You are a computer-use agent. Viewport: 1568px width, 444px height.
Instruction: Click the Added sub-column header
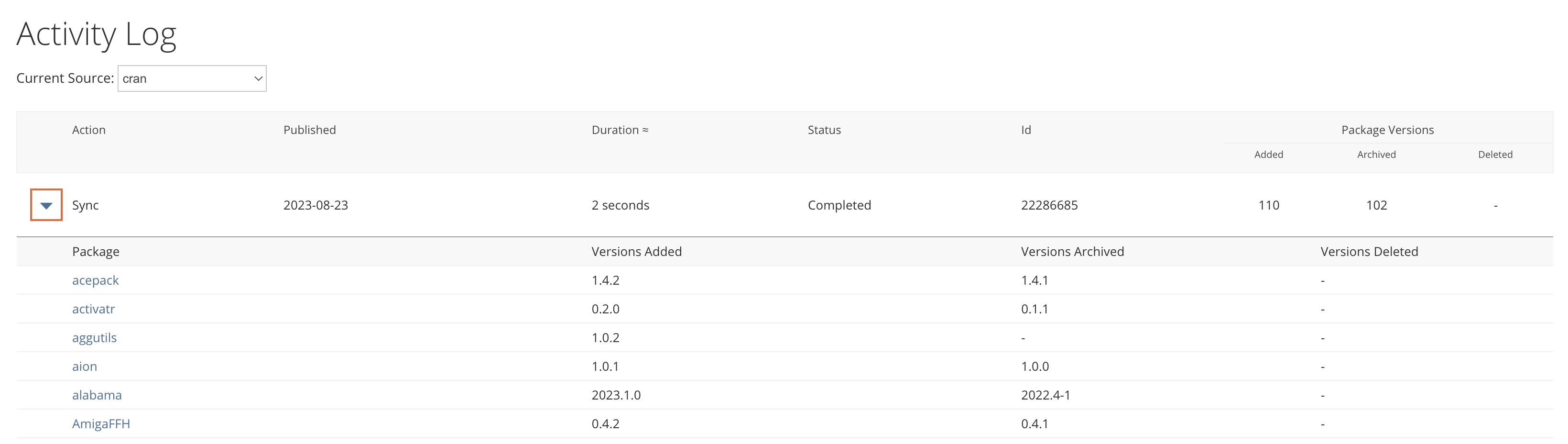pos(1269,155)
